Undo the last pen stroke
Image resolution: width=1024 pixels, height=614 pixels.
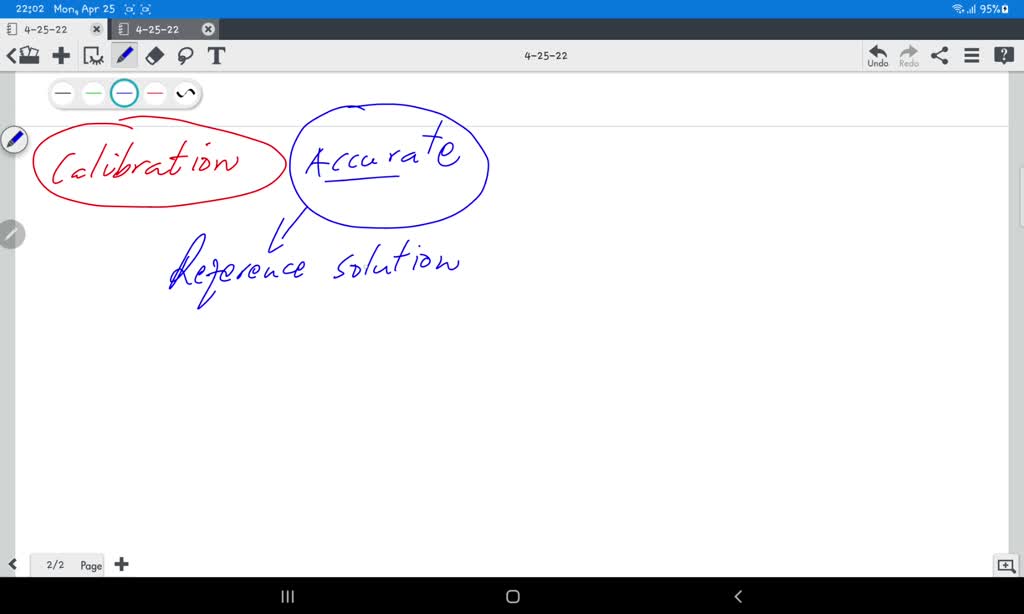tap(877, 55)
